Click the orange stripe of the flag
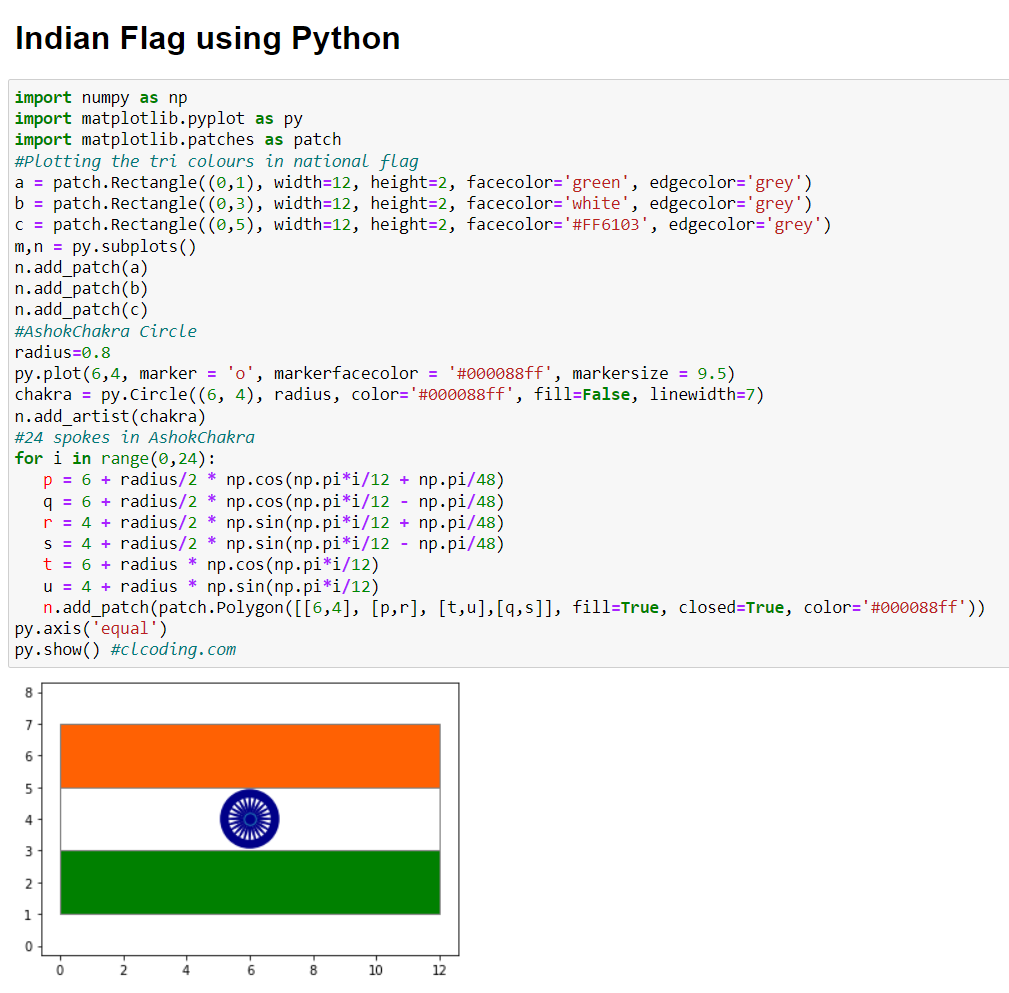The image size is (1009, 993). pyautogui.click(x=249, y=755)
